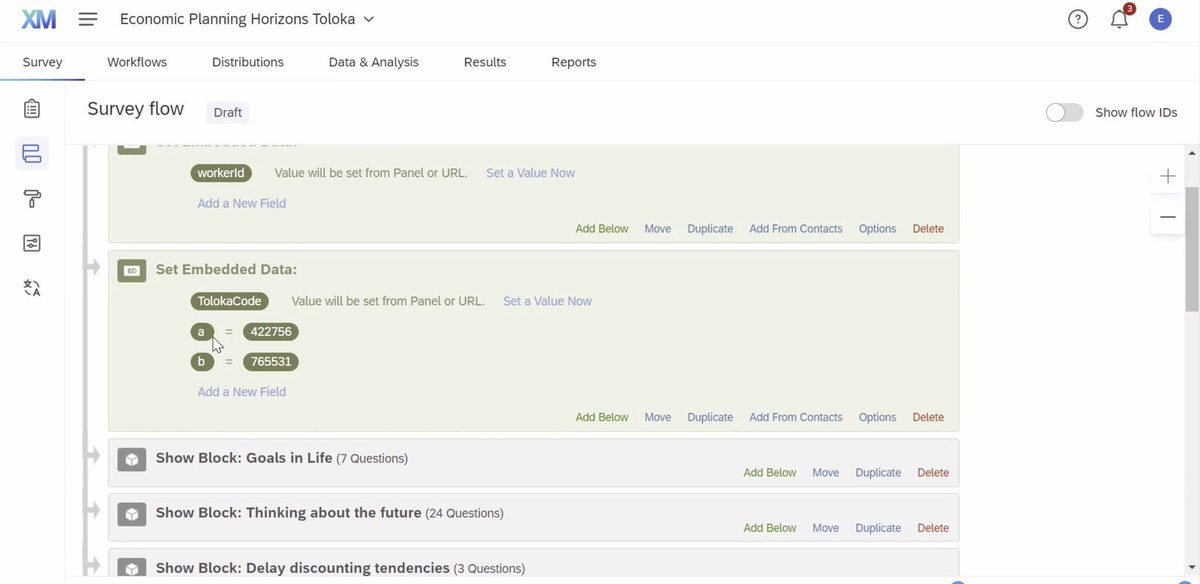Screen dimensions: 1200x584
Task: Edit the field name pill a
Action: coord(202,332)
